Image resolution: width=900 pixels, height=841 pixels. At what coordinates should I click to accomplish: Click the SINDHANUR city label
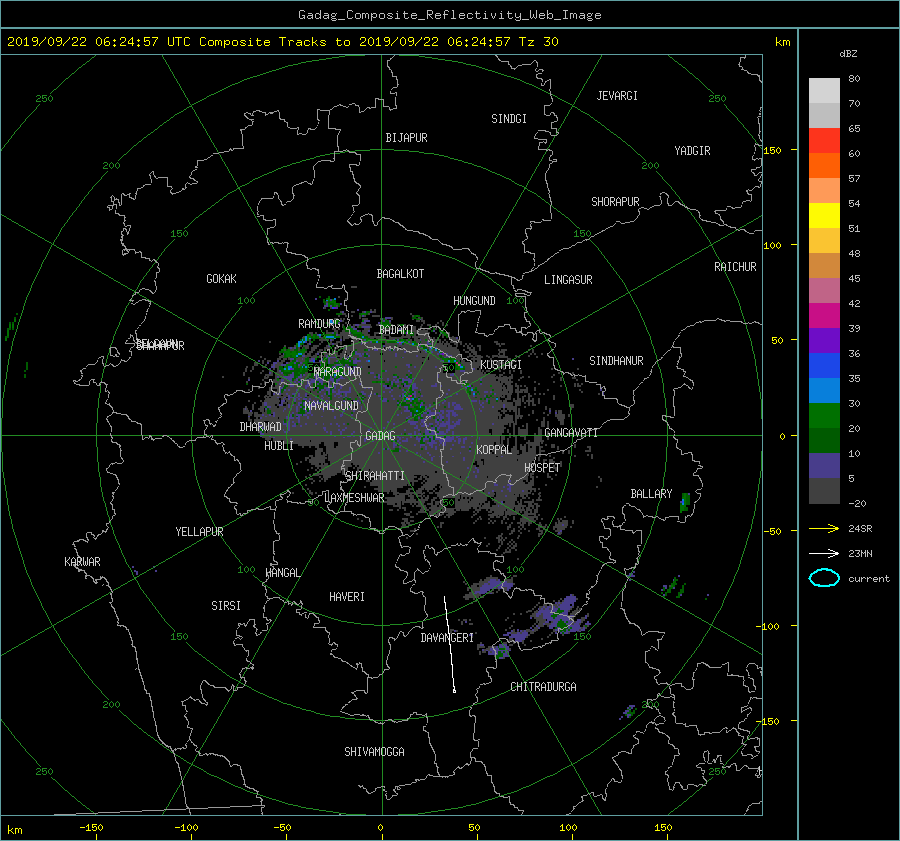pyautogui.click(x=616, y=361)
